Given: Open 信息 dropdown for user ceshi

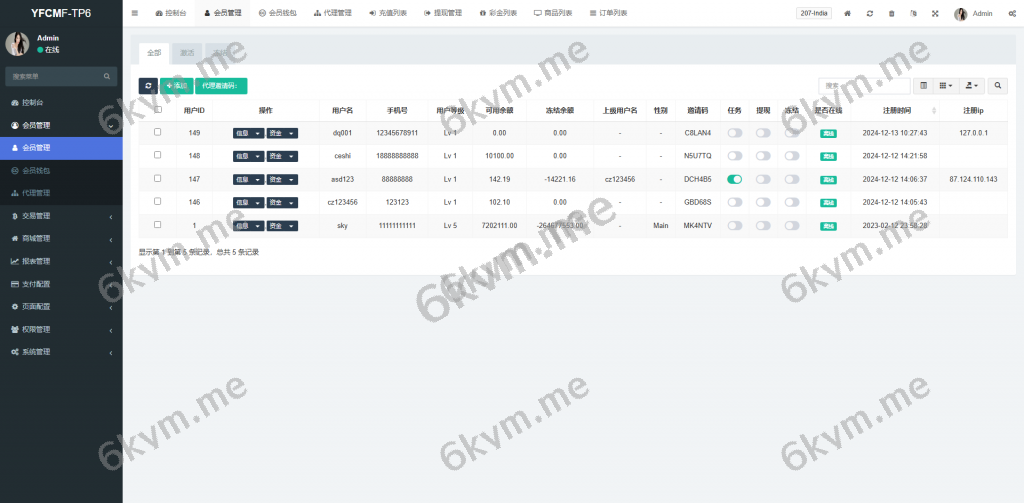Looking at the screenshot, I should [249, 156].
